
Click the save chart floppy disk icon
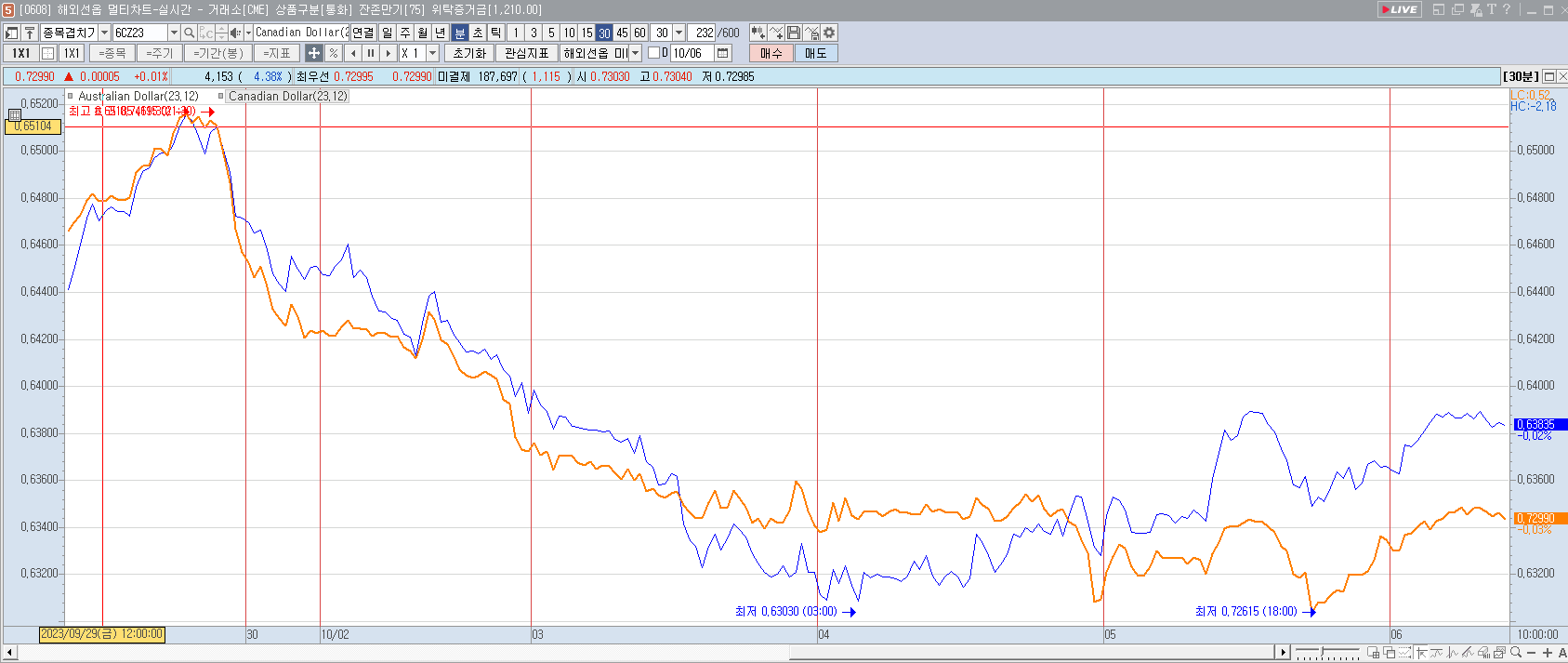(x=794, y=33)
